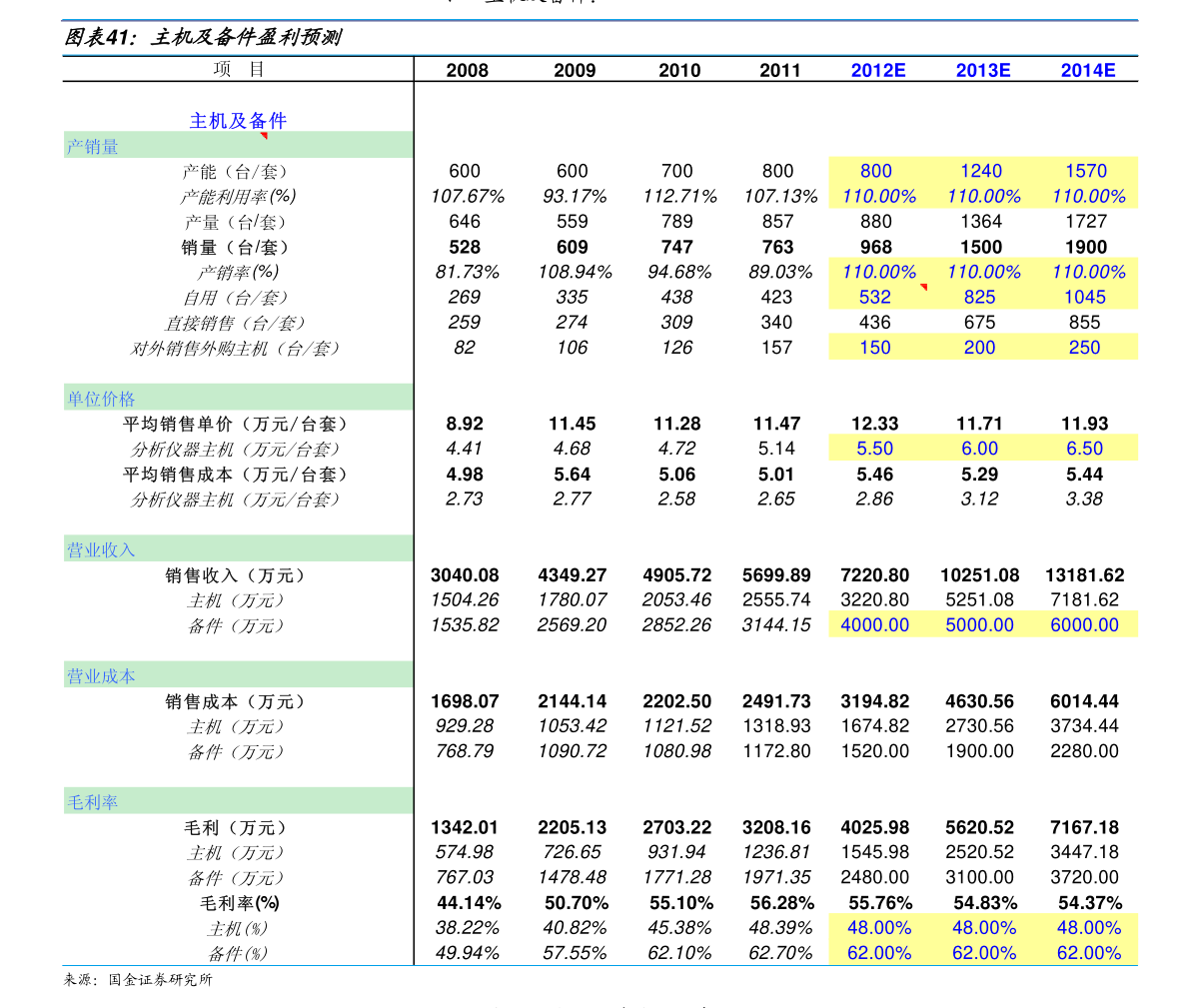The image size is (1190, 1008).
Task: Select the 2013E column header
Action: tap(983, 71)
